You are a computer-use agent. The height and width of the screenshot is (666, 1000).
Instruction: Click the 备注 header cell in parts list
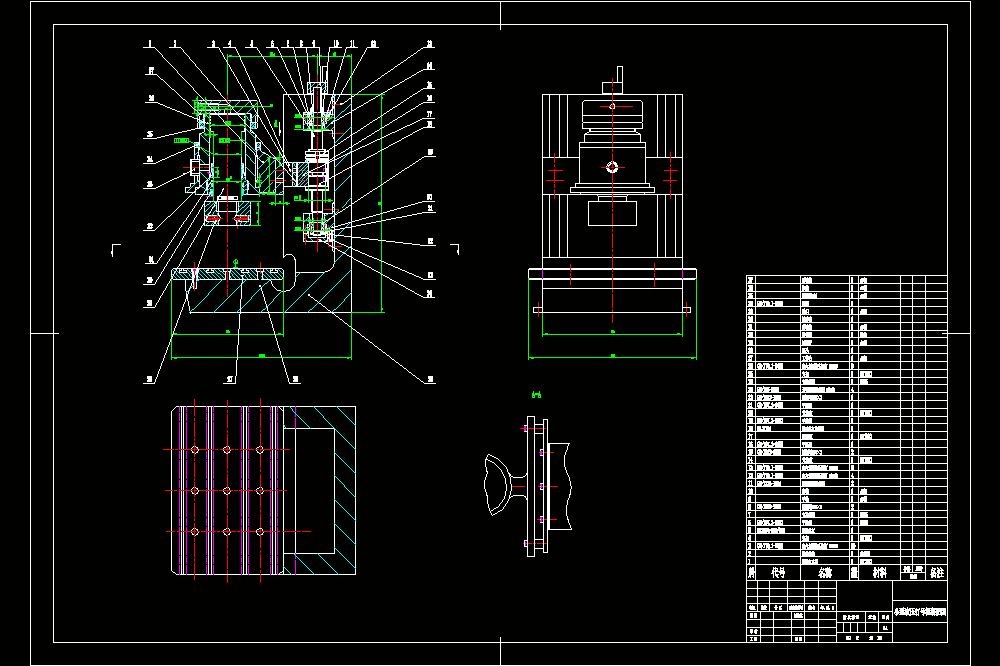point(937,572)
